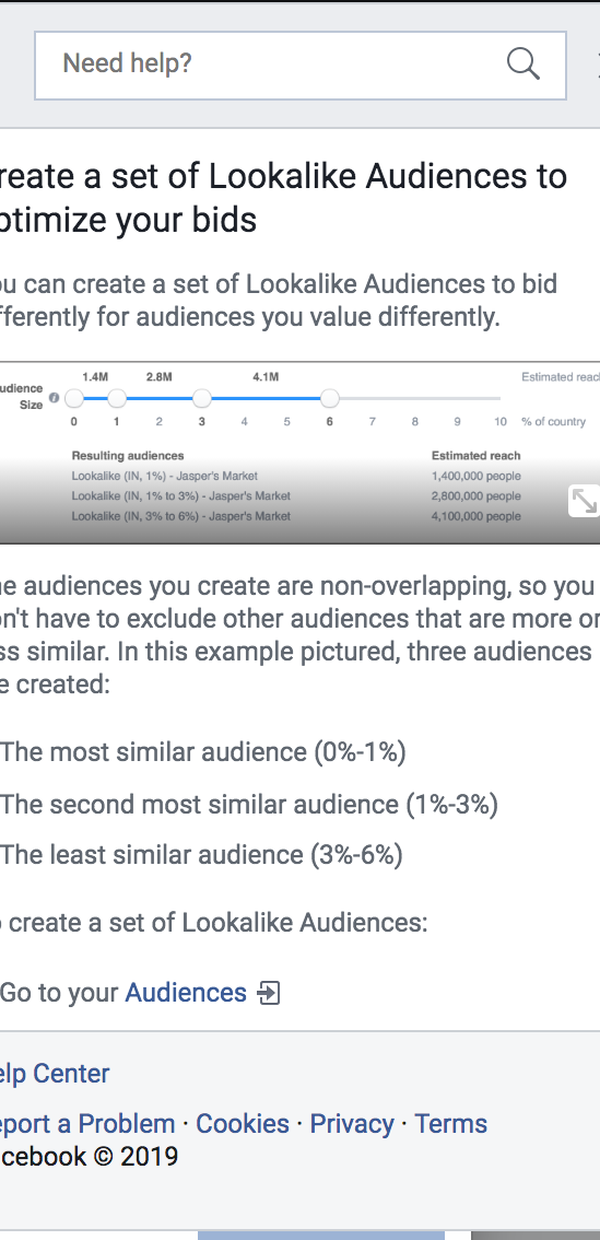The height and width of the screenshot is (1240, 600).
Task: Select the slider handle labeled 2.8M
Action: [202, 399]
